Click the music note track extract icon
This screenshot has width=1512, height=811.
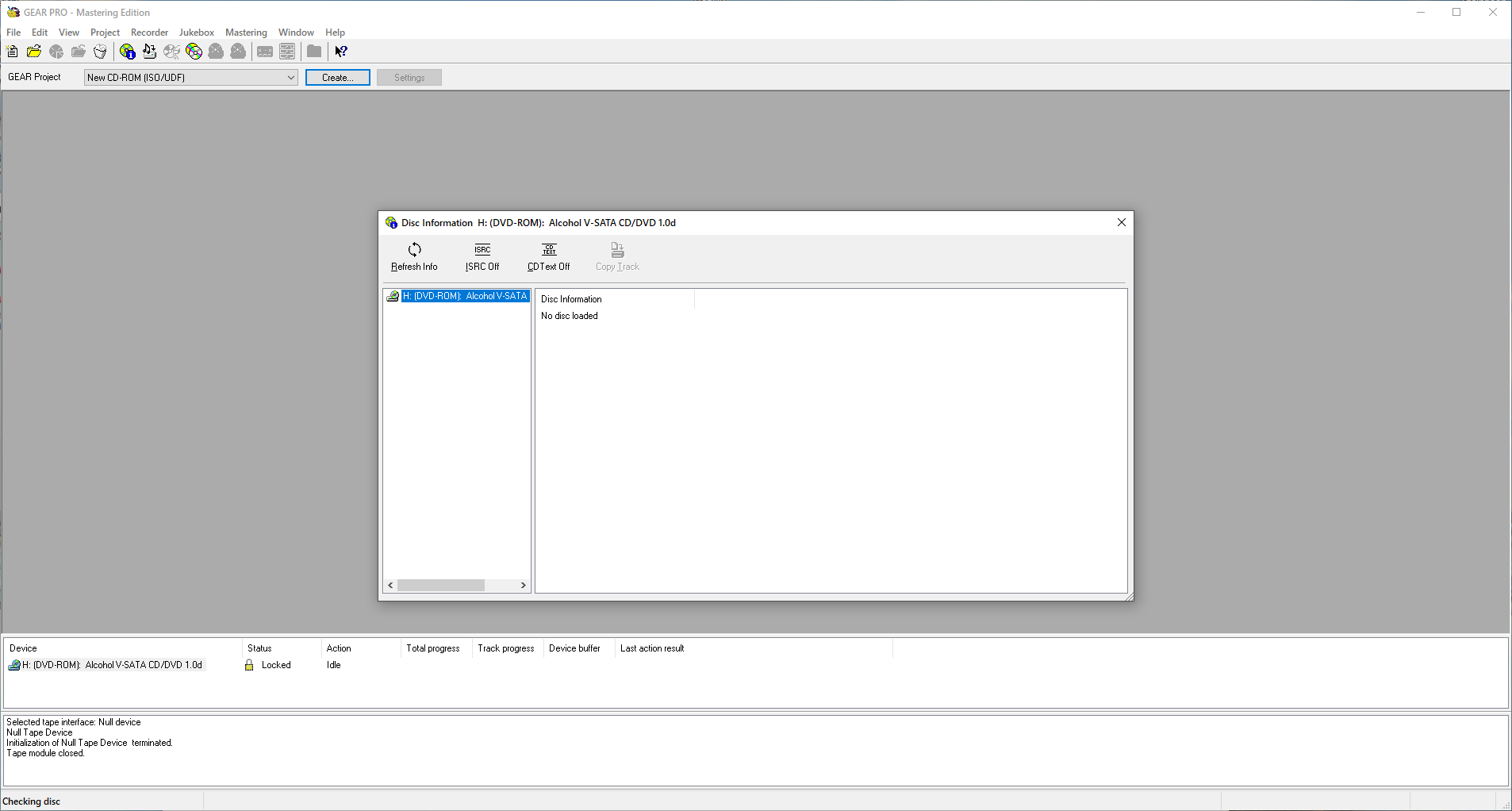pyautogui.click(x=149, y=52)
